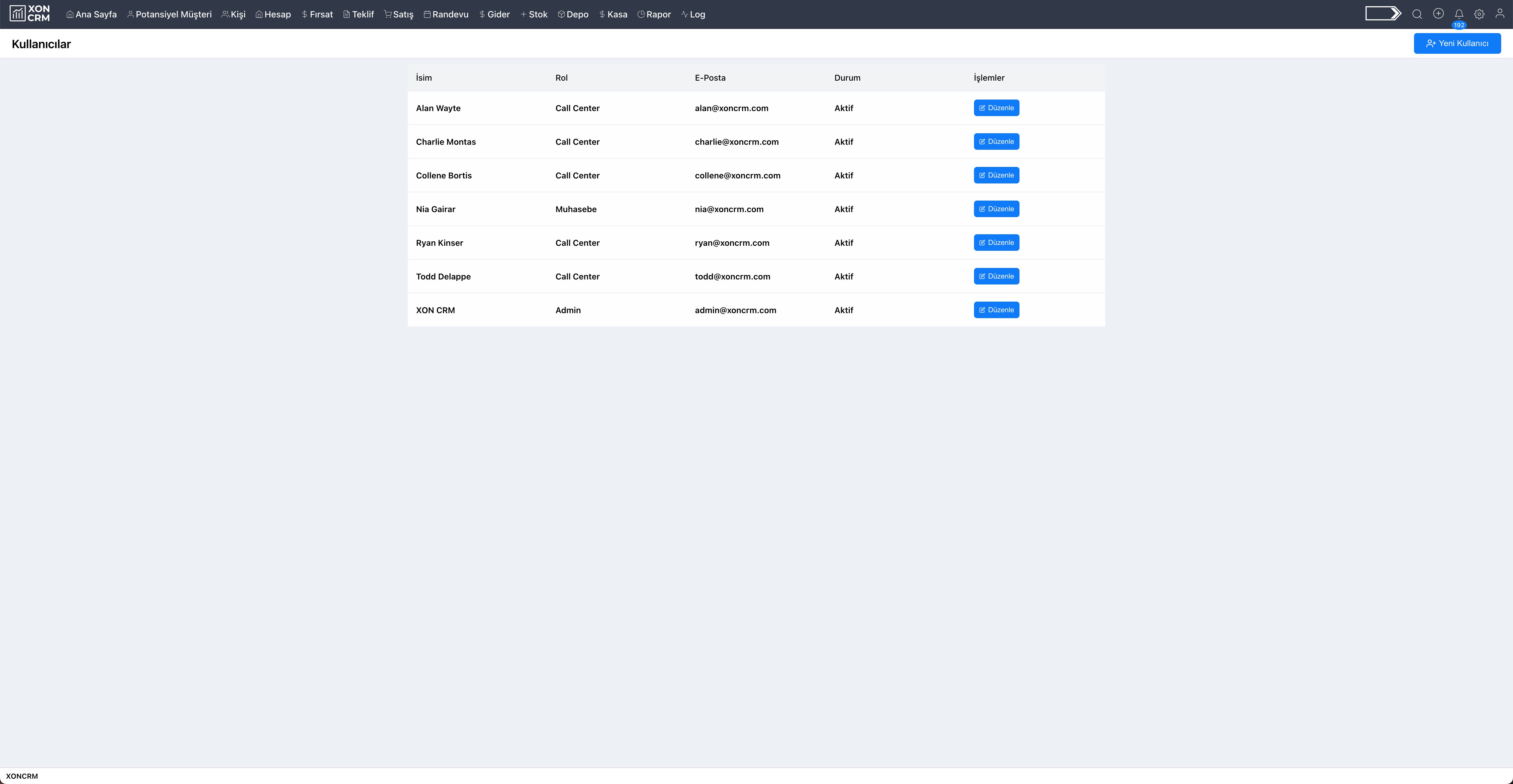Image resolution: width=1513 pixels, height=784 pixels.
Task: Click Call Center role for Alan Wayte
Action: click(x=577, y=108)
